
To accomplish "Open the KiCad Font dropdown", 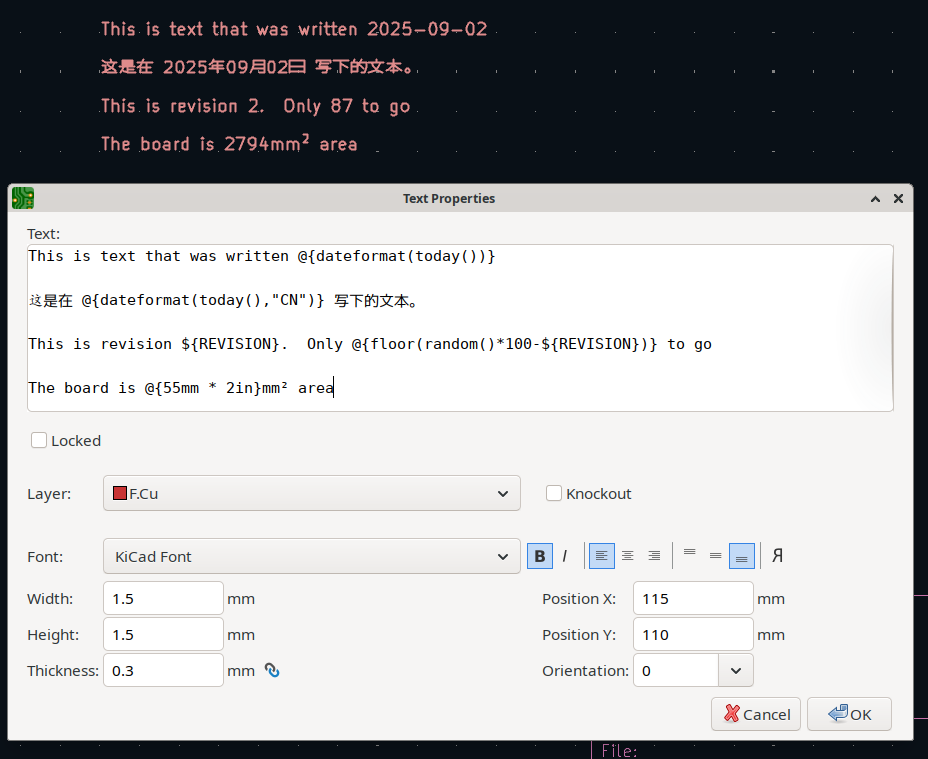I will tap(312, 557).
